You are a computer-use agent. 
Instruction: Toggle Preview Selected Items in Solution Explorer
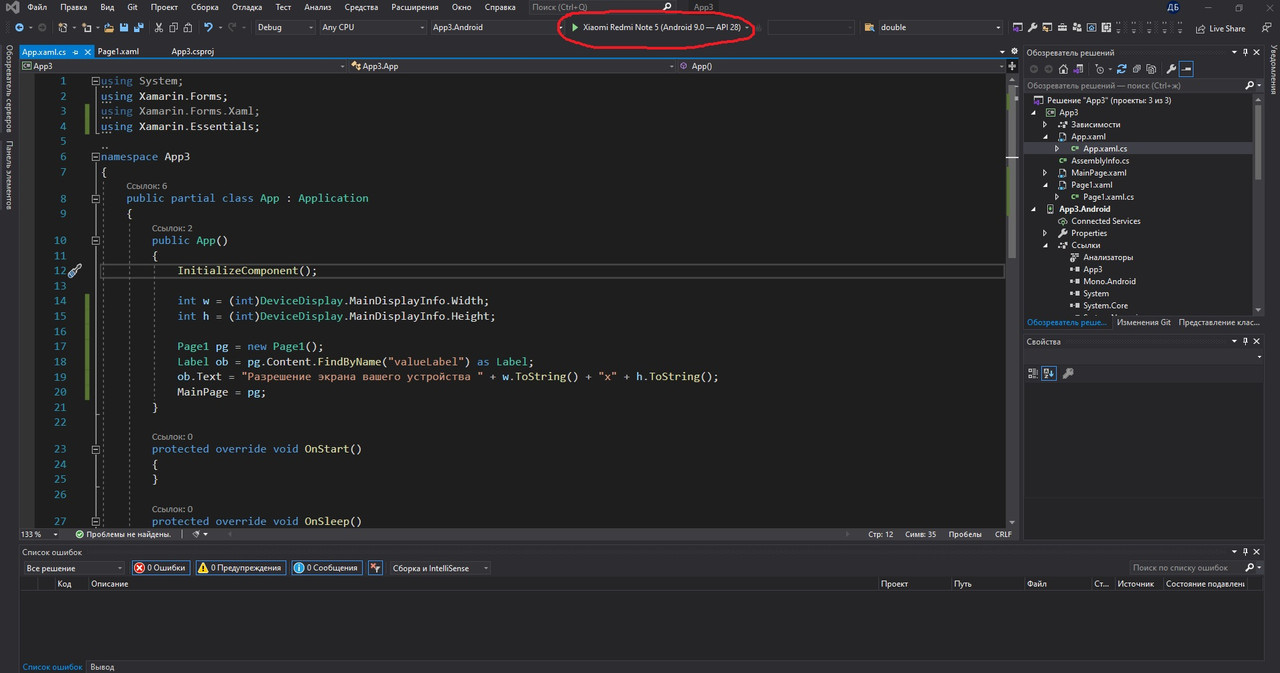point(1186,69)
